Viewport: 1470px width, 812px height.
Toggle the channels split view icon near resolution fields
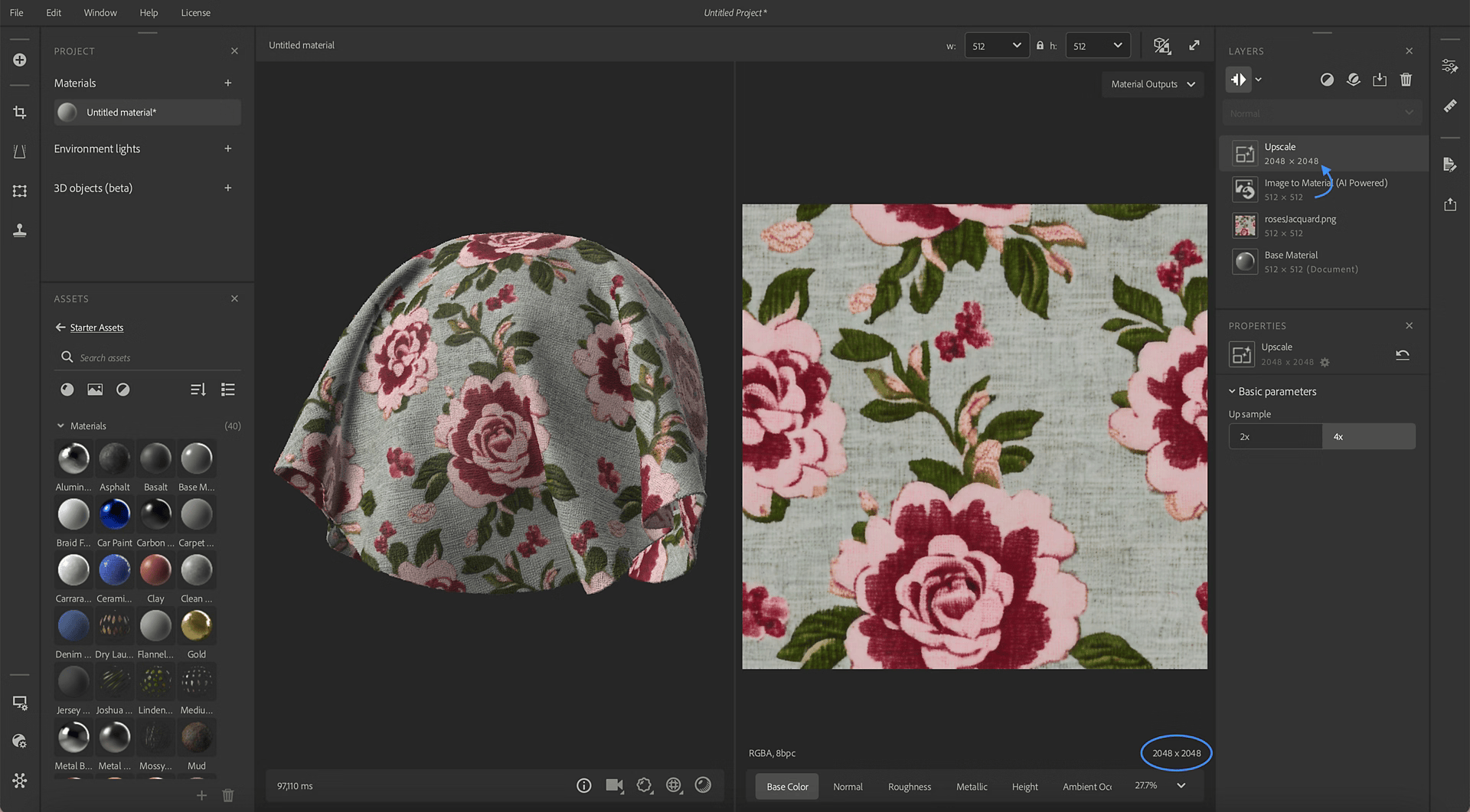click(1162, 45)
